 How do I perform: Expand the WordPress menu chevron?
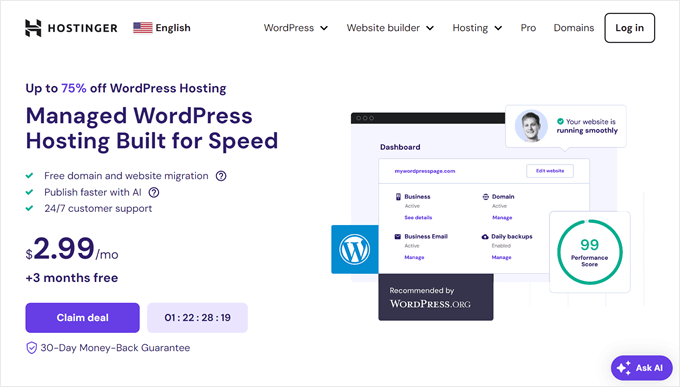point(324,28)
